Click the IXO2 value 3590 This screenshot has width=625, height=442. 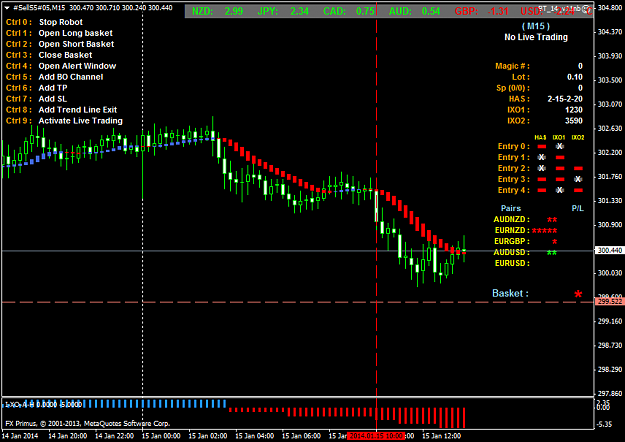click(x=574, y=121)
